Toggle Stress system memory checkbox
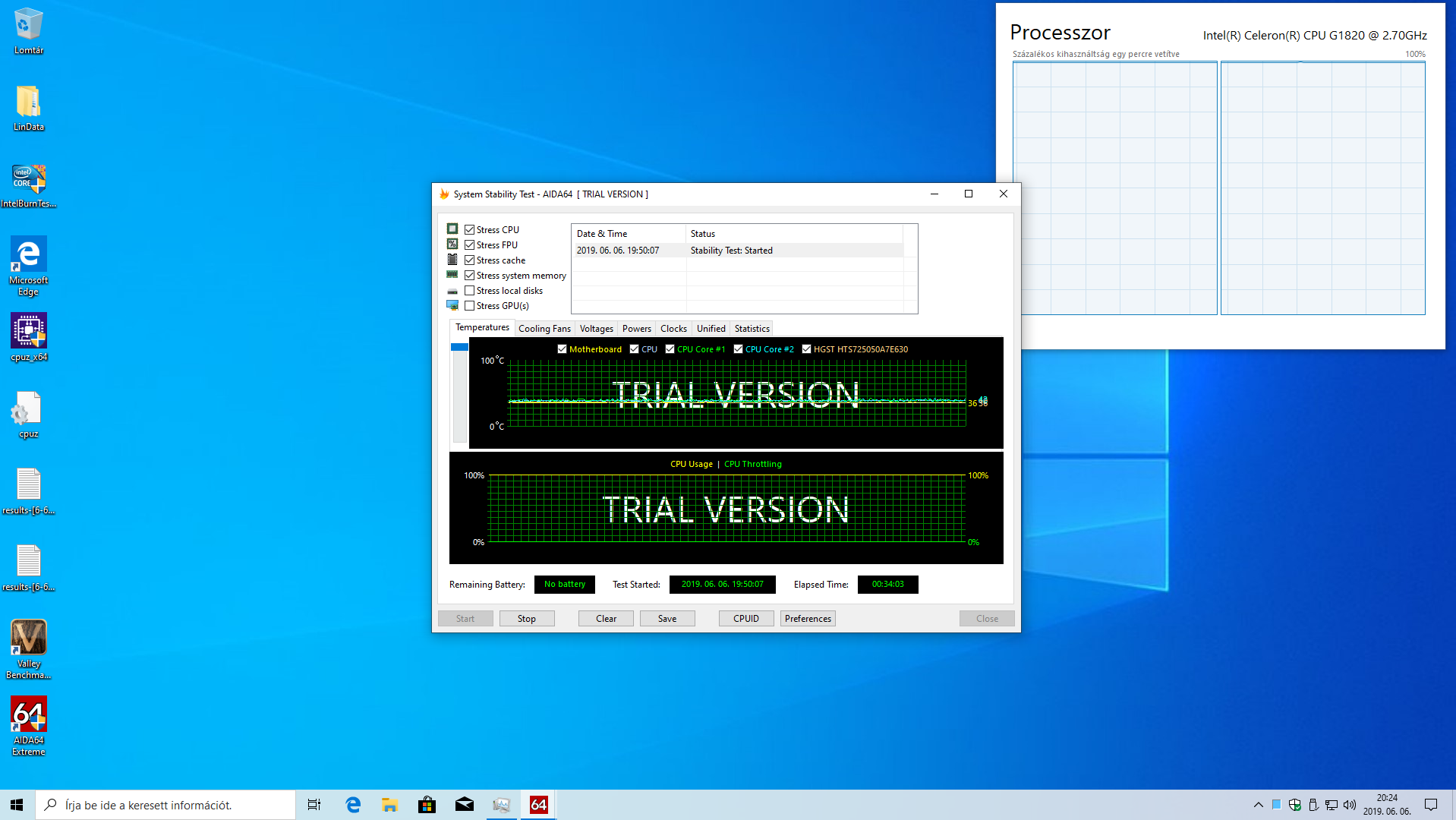 pos(470,275)
